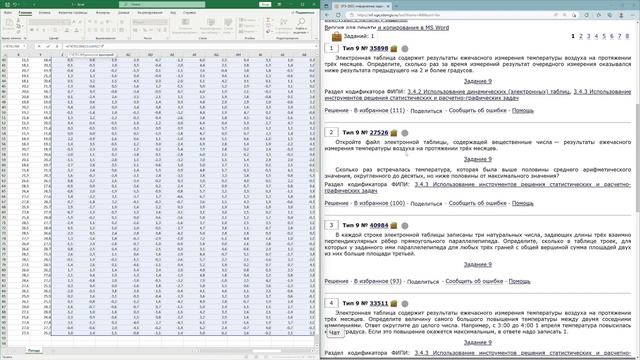Image resolution: width=640 pixels, height=360 pixels.
Task: Click Sort and Filter icon in ribbon
Action: click(284, 22)
